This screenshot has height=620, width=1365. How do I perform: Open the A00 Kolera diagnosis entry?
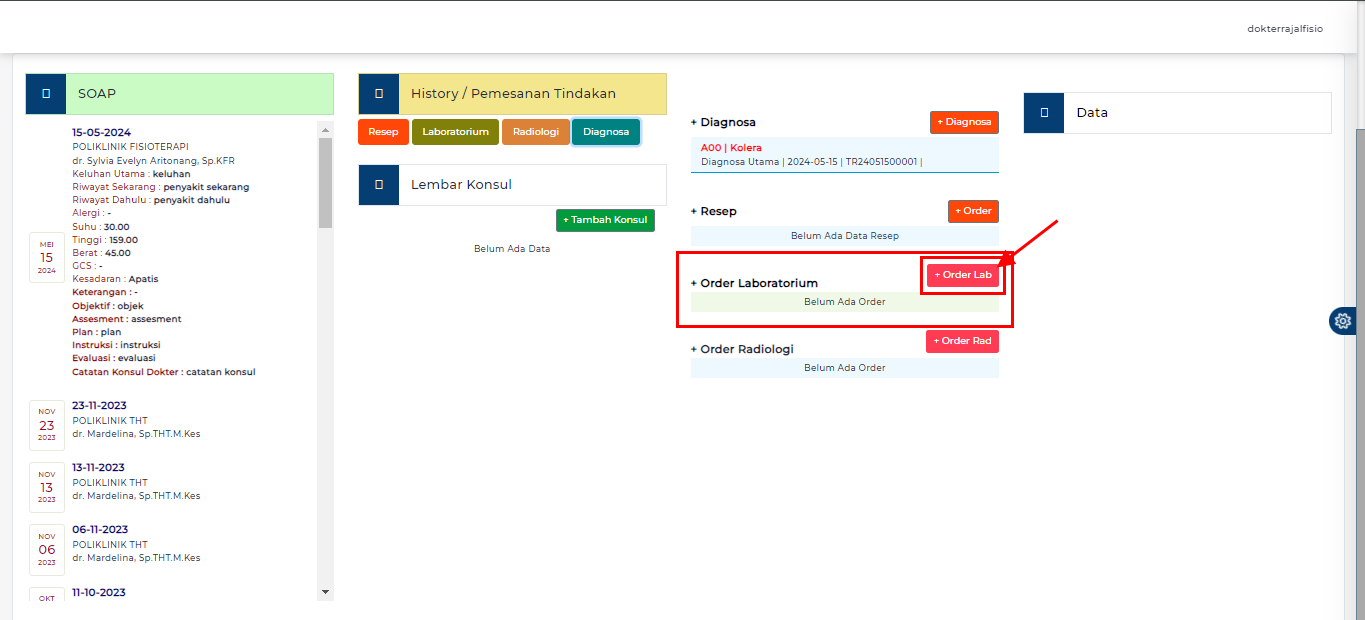(731, 148)
